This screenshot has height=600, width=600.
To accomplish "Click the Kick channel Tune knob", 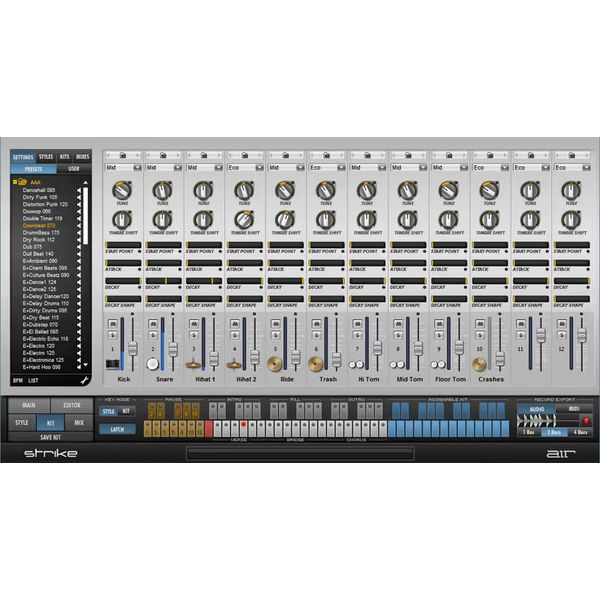I will (x=120, y=190).
